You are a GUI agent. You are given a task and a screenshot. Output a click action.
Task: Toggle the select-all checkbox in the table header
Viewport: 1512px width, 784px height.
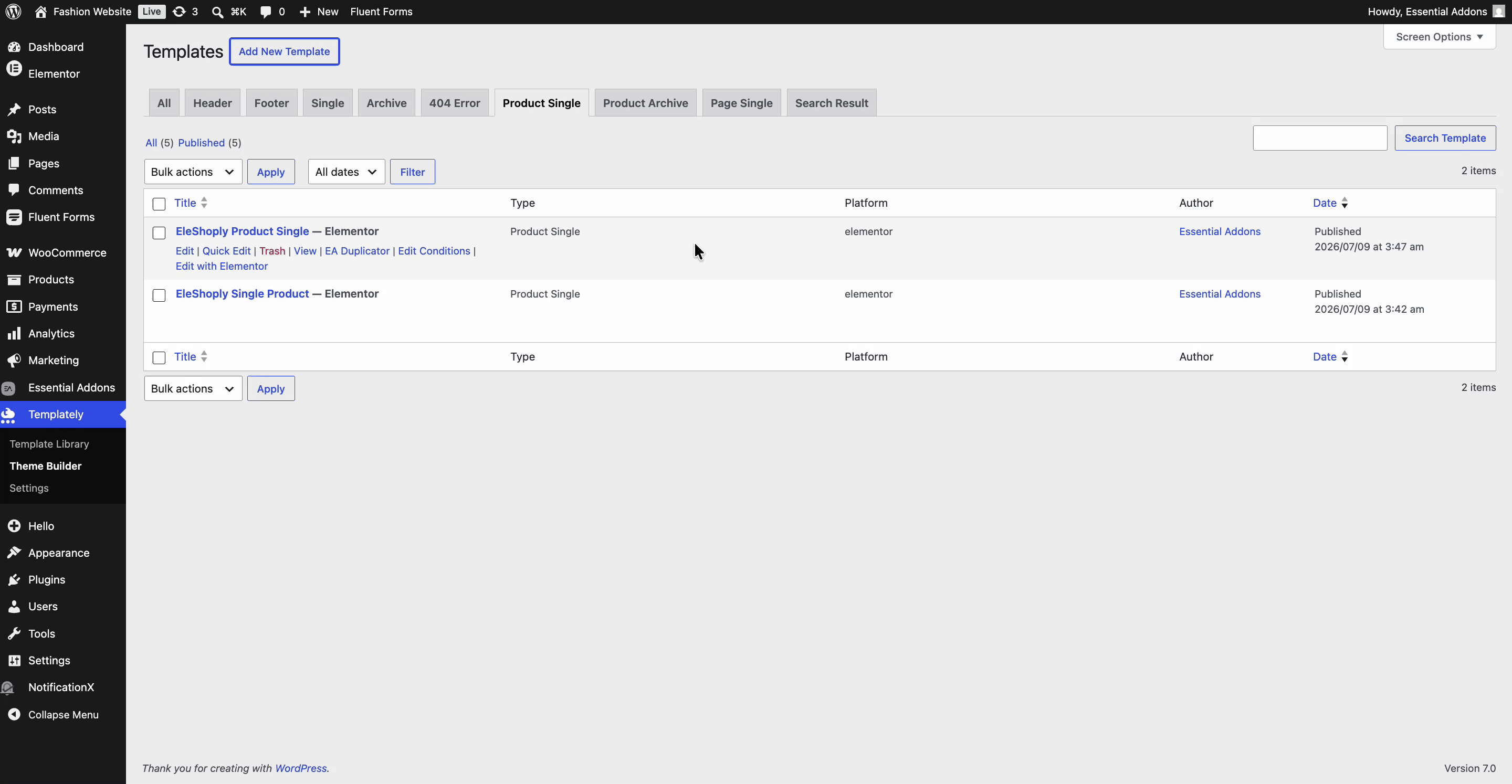[x=159, y=204]
